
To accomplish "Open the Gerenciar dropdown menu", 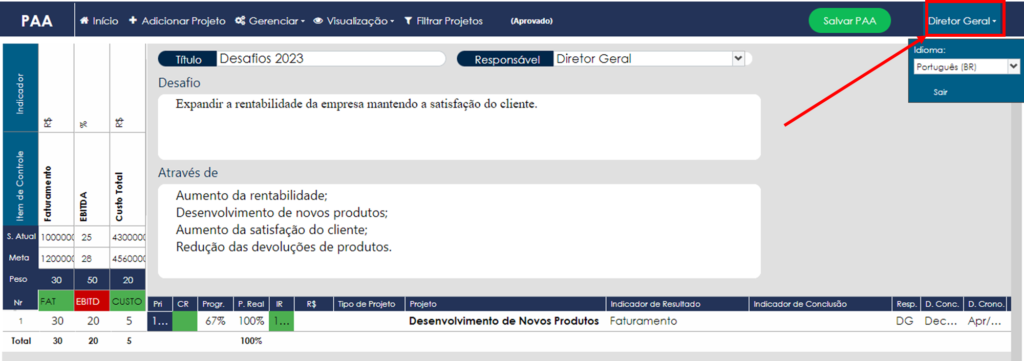I will coord(270,21).
